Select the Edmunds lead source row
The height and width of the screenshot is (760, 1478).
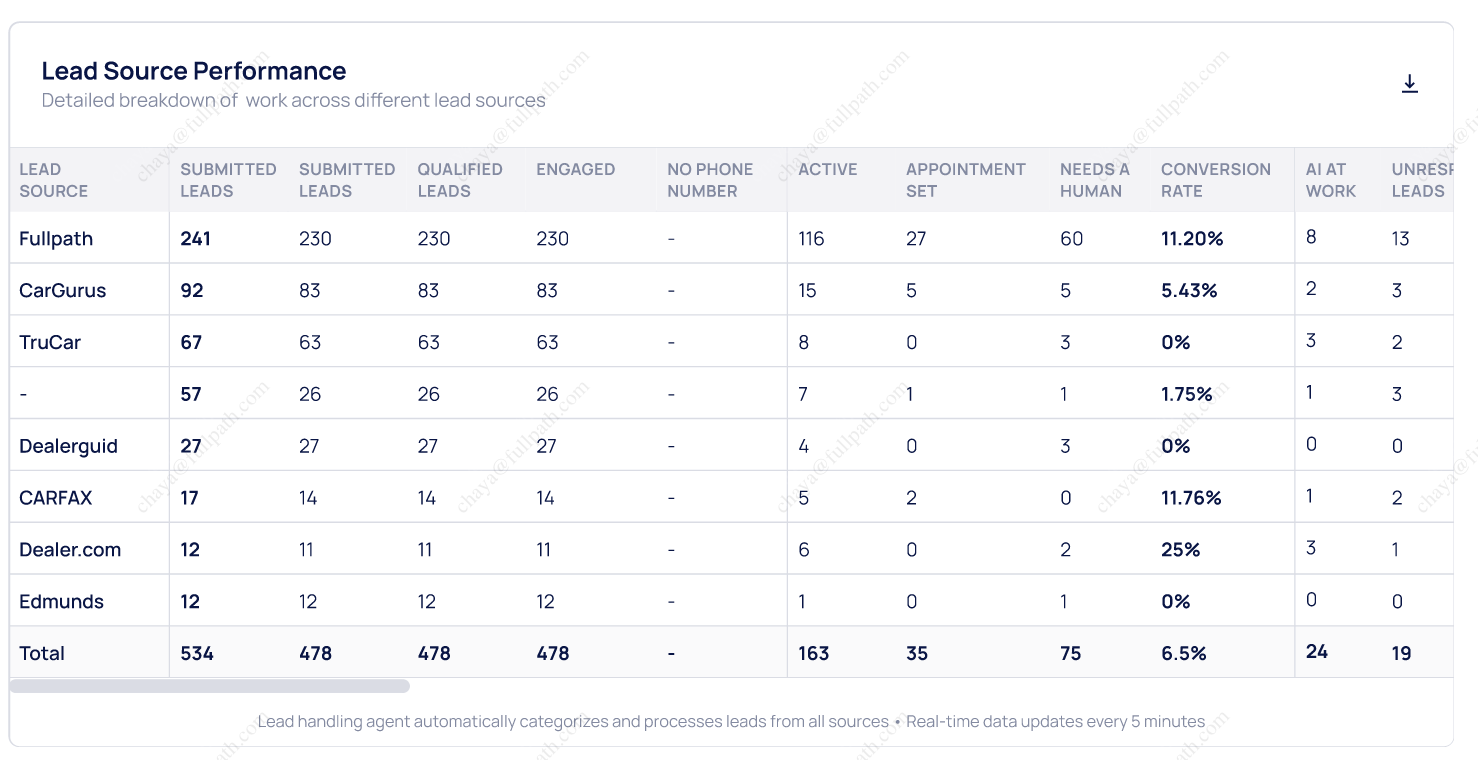pyautogui.click(x=61, y=602)
